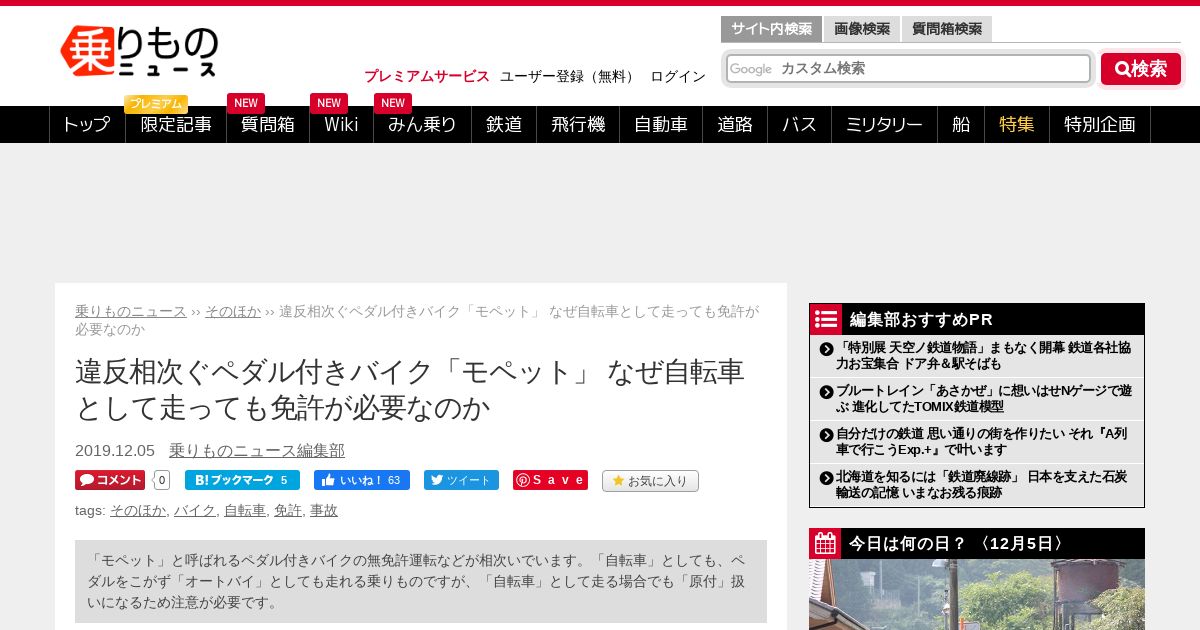Click arrow bullet beside ブルートレイン「あさかぜ」
The width and height of the screenshot is (1200, 630).
pos(826,392)
